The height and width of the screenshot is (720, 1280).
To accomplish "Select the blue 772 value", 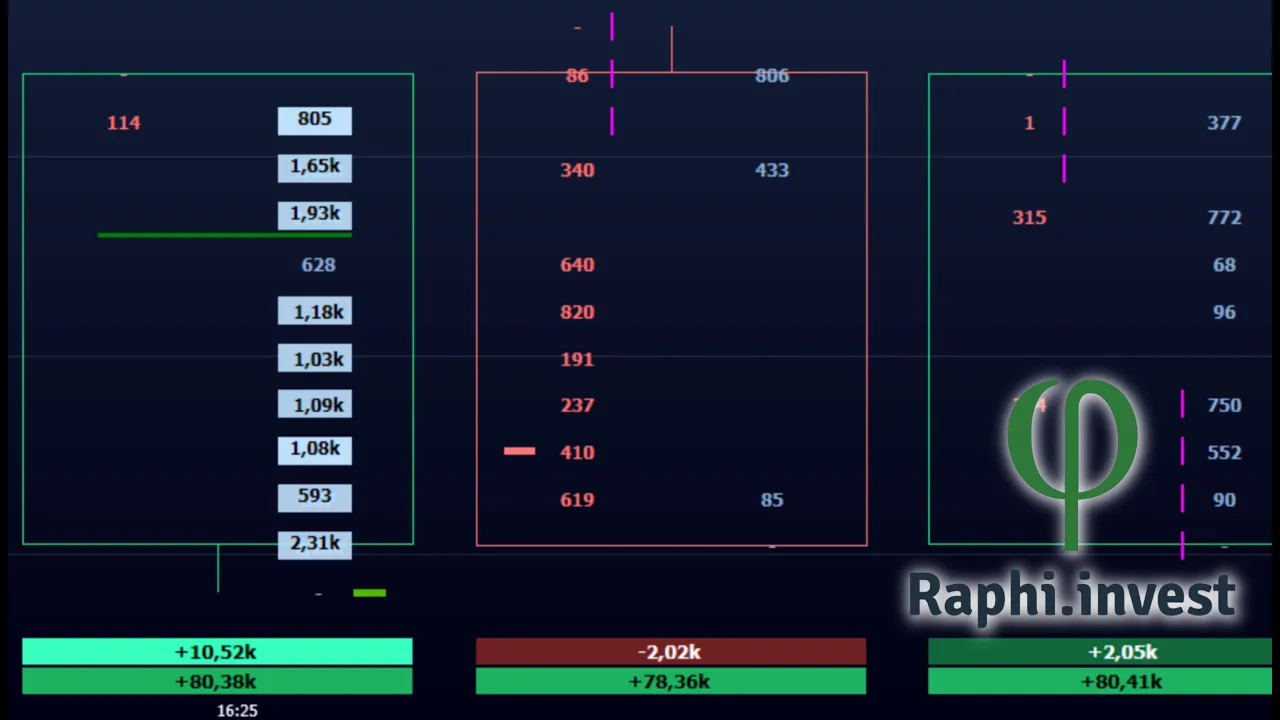I will click(x=1224, y=218).
